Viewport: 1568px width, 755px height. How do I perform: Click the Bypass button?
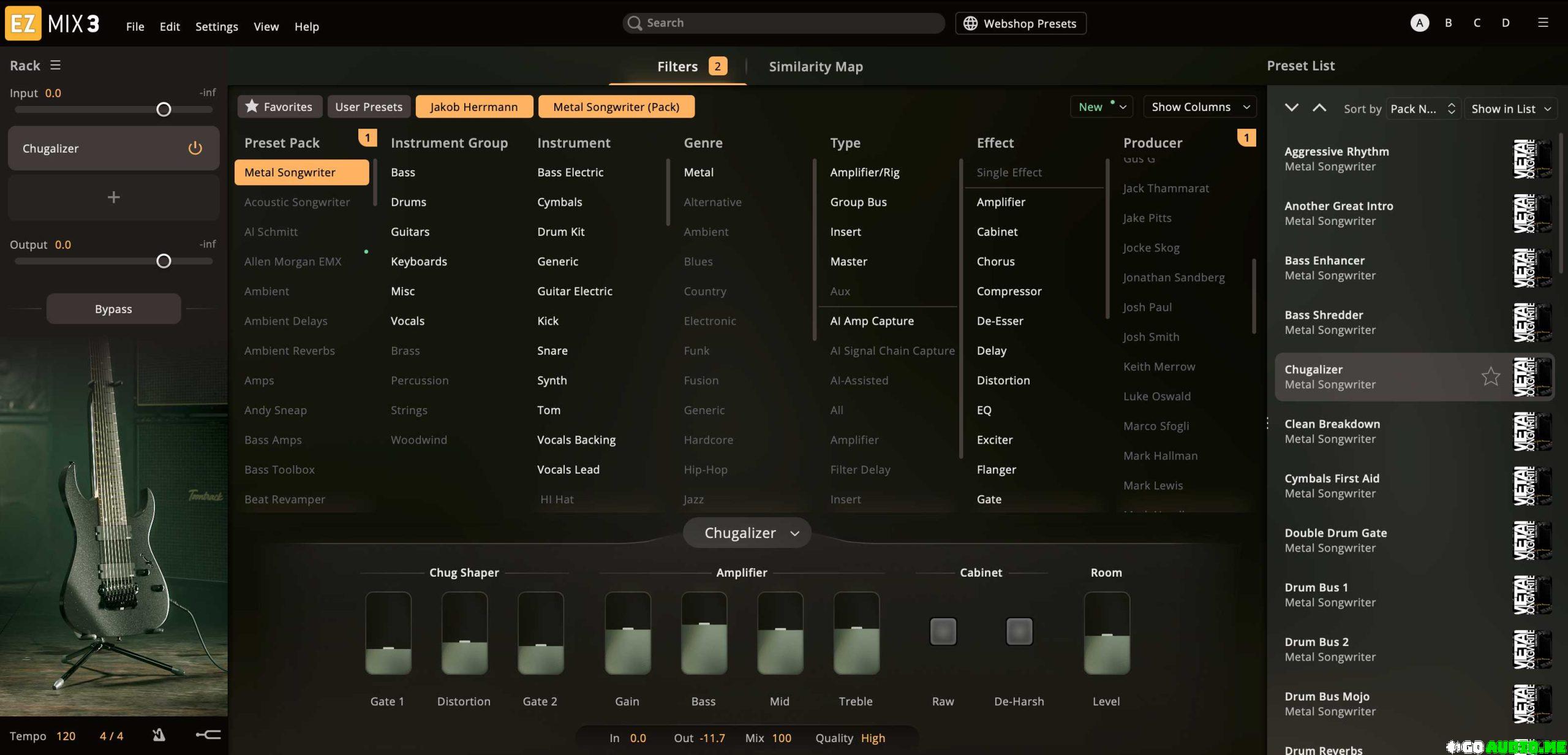113,309
